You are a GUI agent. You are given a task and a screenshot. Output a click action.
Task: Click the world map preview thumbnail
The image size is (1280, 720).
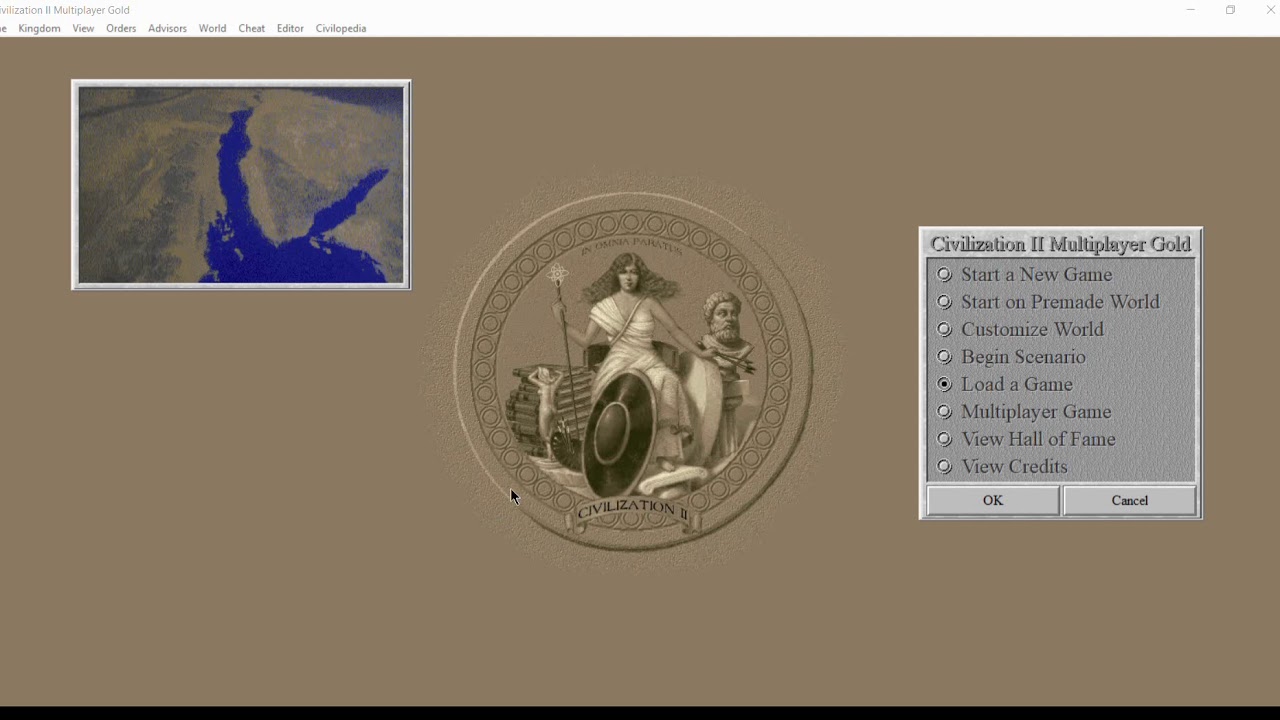[241, 185]
